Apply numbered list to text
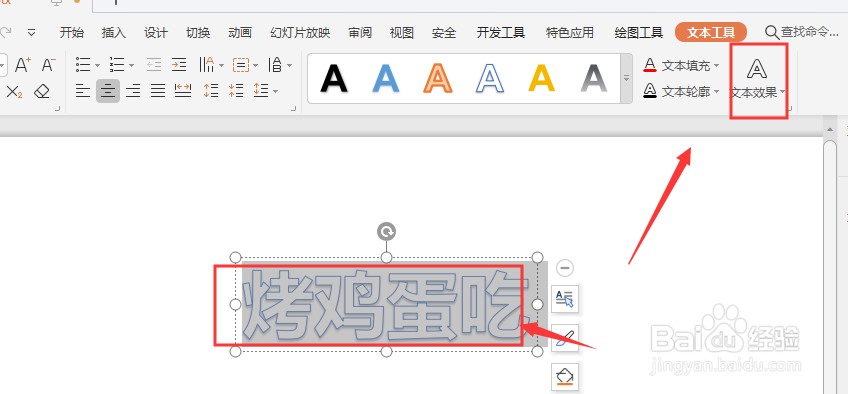 point(117,65)
